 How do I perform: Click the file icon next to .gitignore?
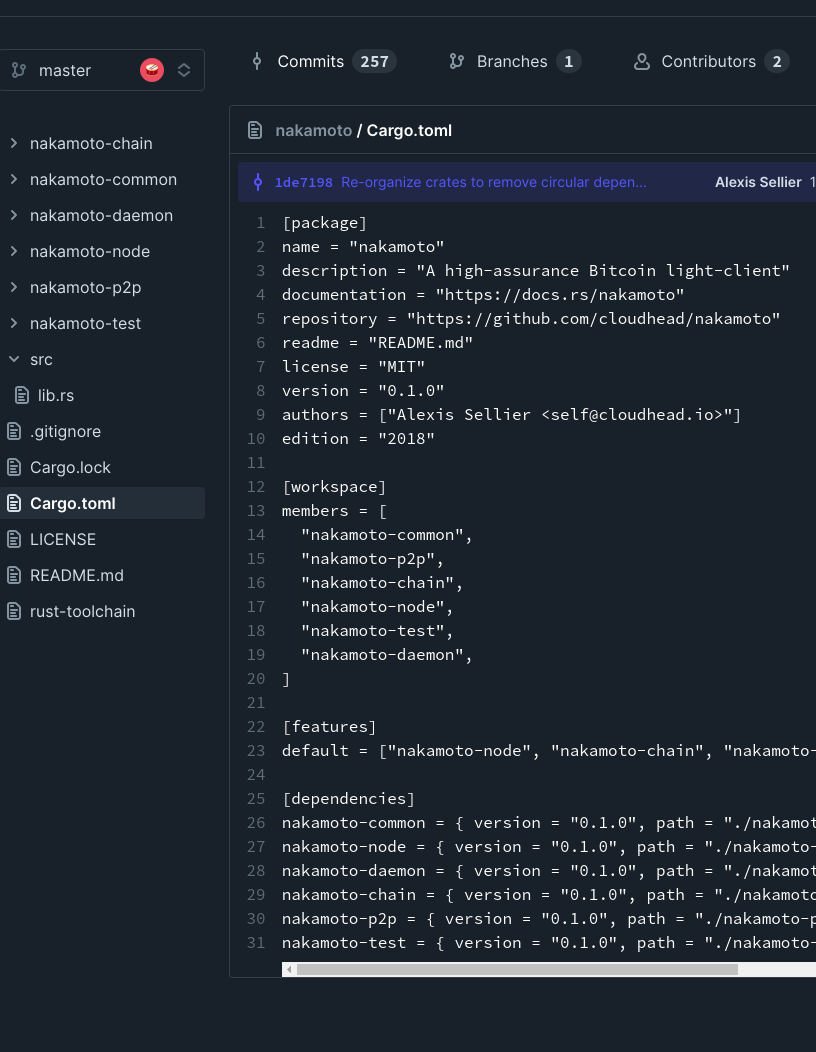pyautogui.click(x=14, y=431)
